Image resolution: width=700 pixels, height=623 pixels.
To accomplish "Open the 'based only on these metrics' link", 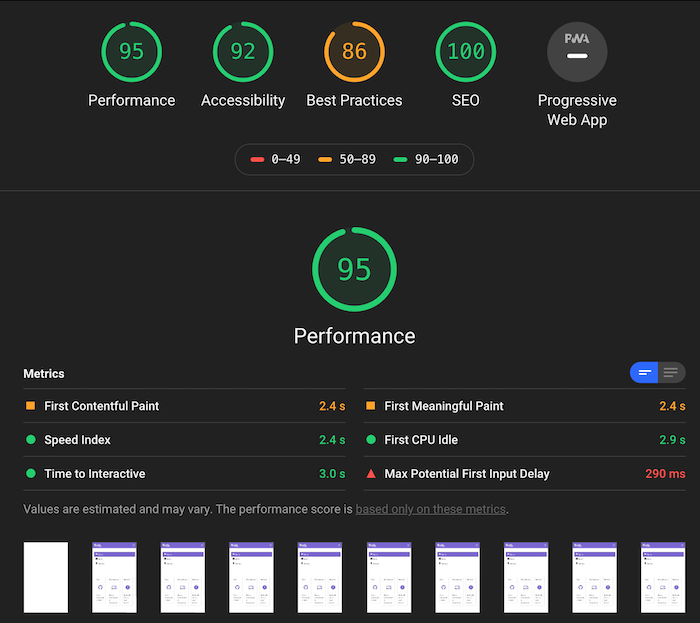I will pyautogui.click(x=431, y=509).
